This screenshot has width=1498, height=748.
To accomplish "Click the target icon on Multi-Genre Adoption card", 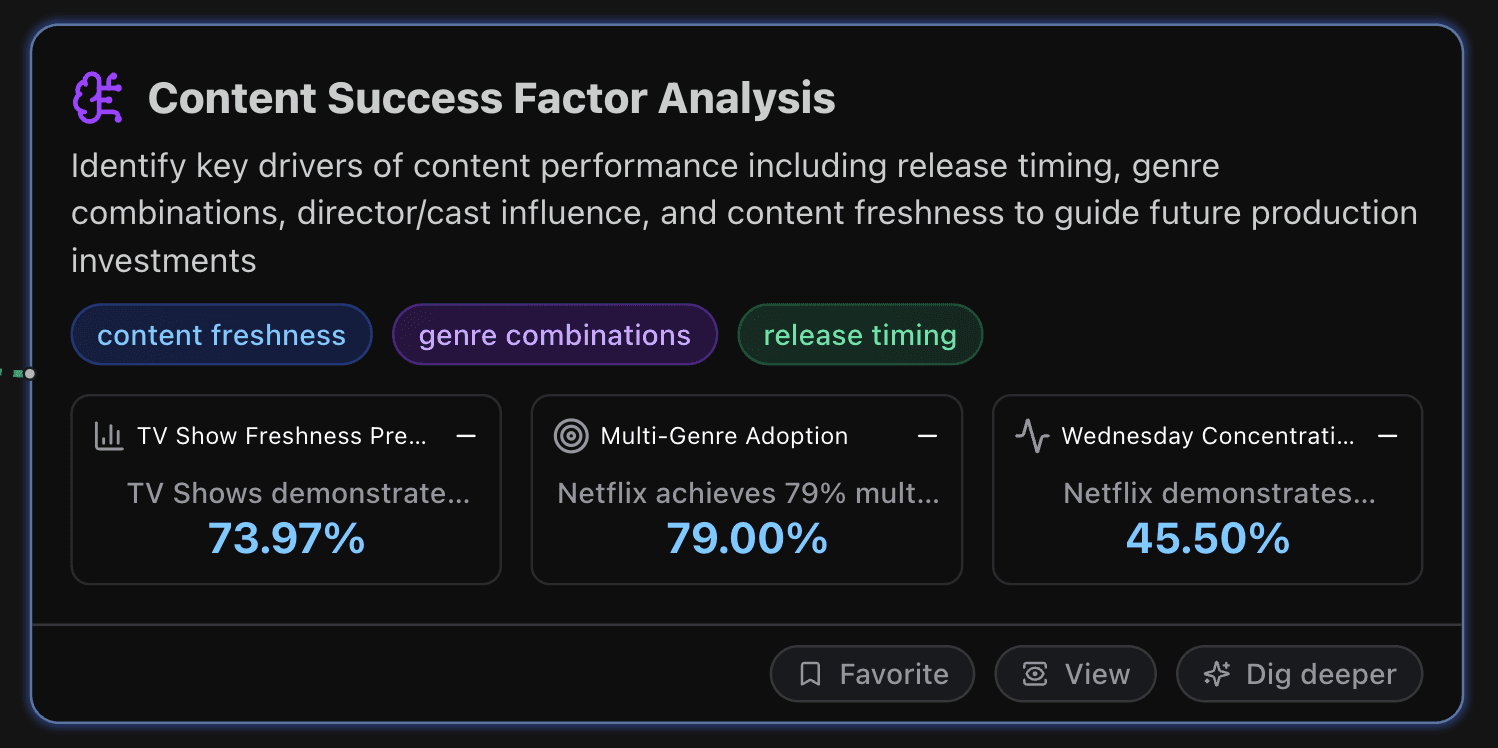I will [570, 435].
